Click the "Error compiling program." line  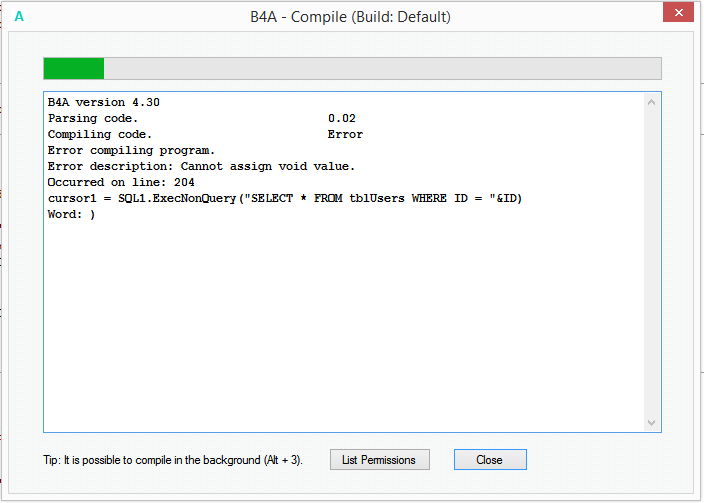pos(131,150)
